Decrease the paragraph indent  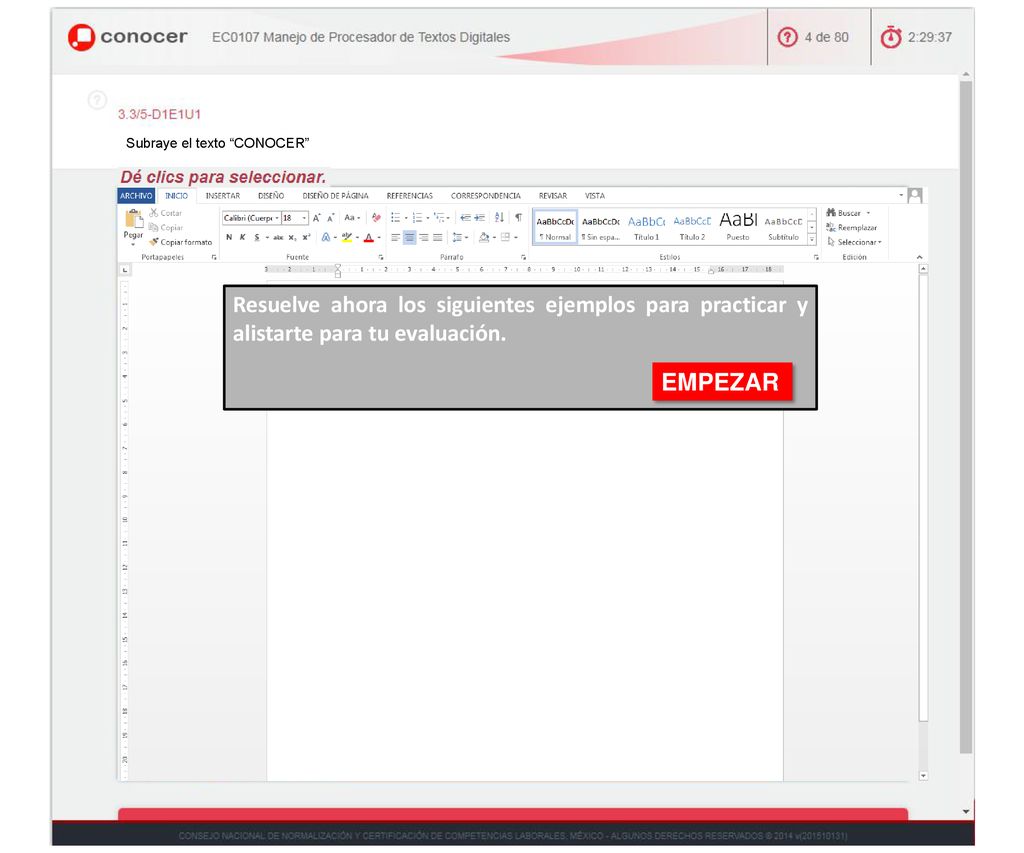465,218
